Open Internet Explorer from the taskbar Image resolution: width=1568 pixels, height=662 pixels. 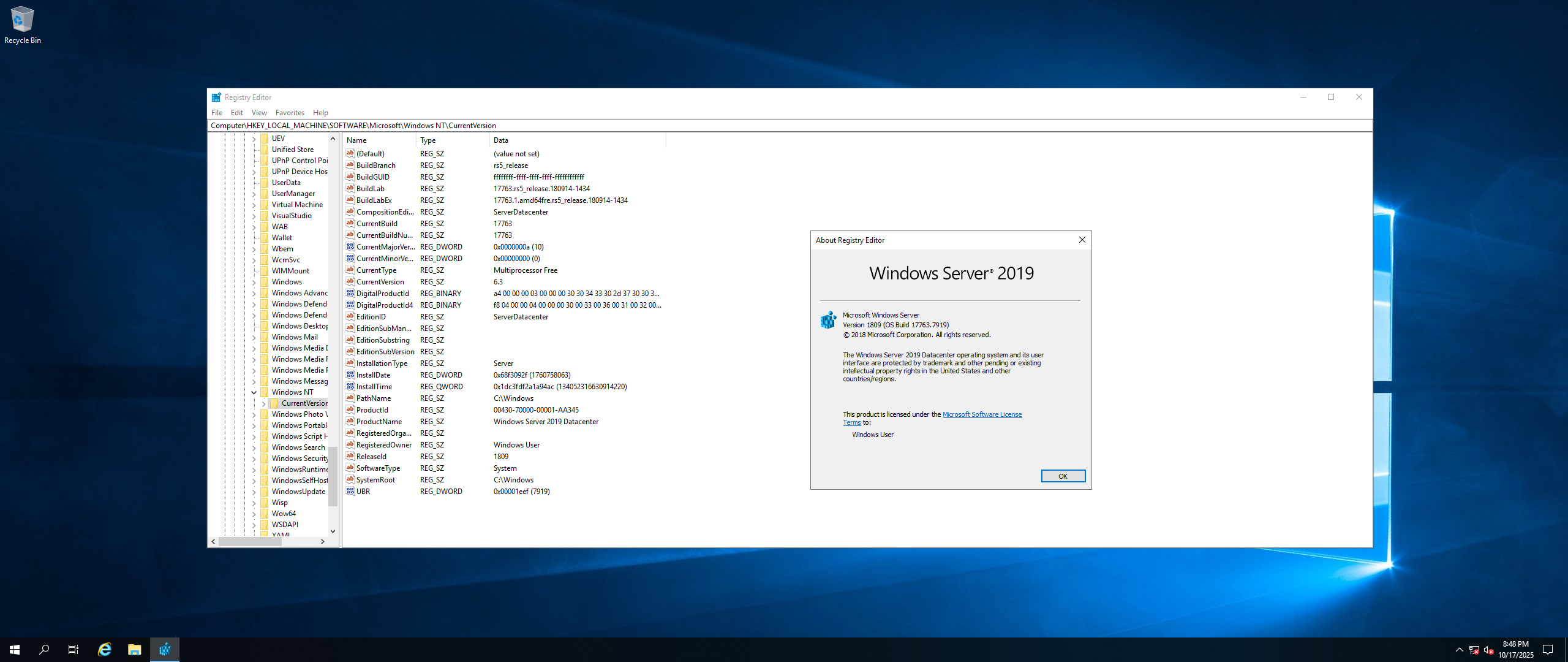tap(105, 649)
